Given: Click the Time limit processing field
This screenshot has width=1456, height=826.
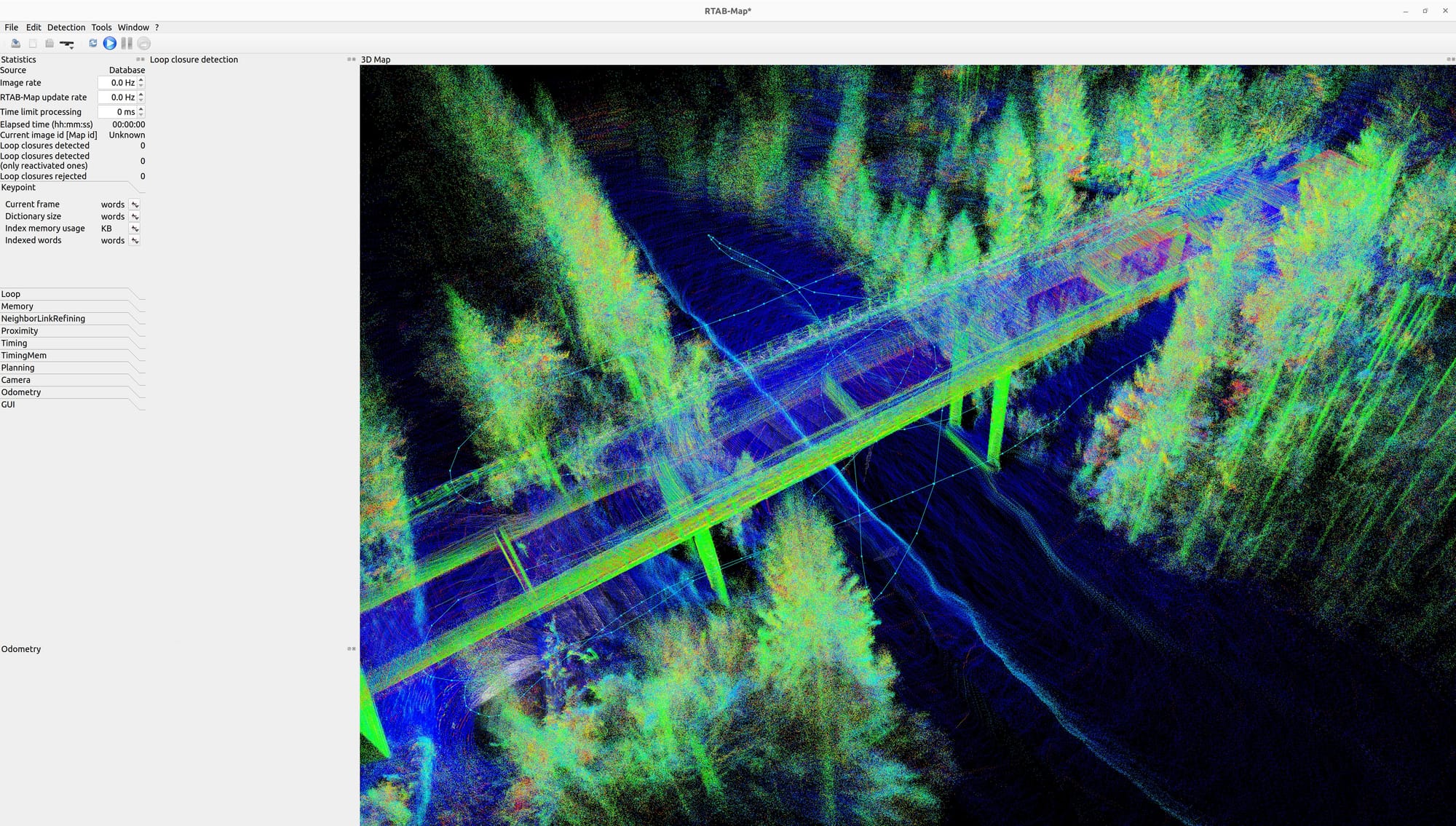Looking at the screenshot, I should pyautogui.click(x=117, y=112).
